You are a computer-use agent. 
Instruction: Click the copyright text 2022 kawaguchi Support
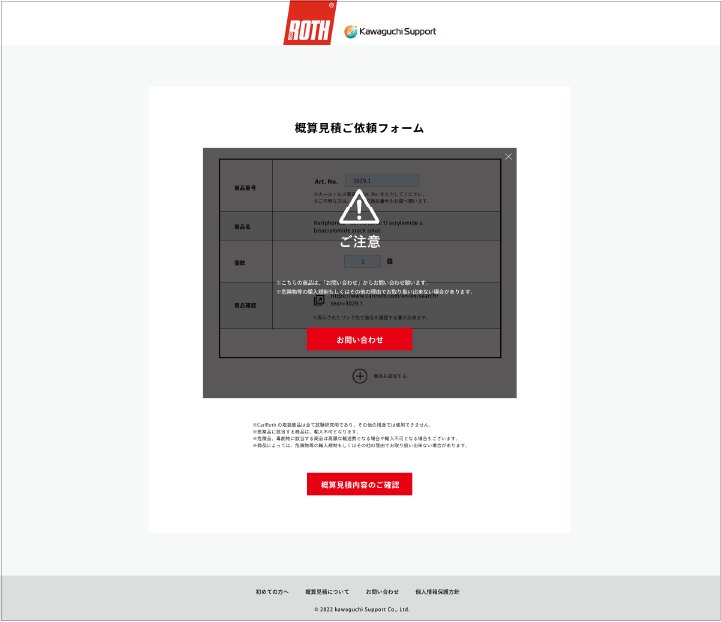(x=362, y=609)
